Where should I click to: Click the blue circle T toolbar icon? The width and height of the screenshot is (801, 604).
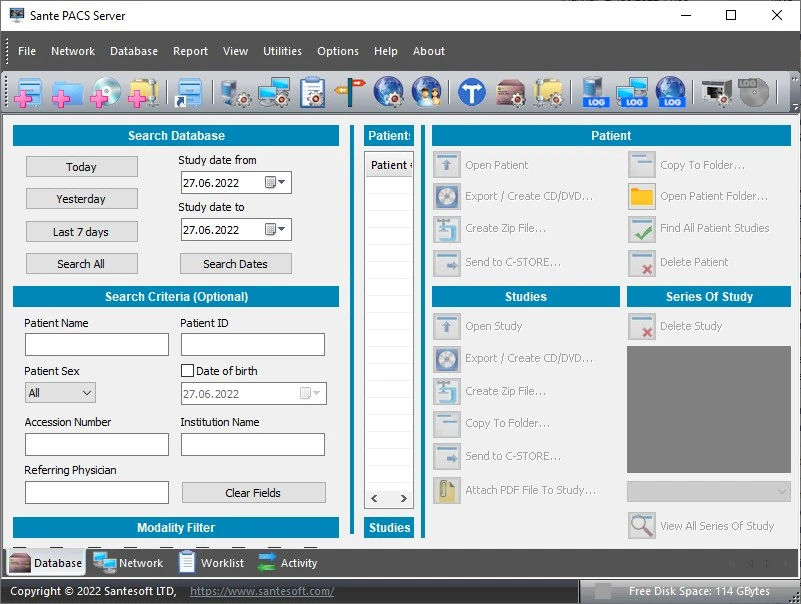click(472, 92)
